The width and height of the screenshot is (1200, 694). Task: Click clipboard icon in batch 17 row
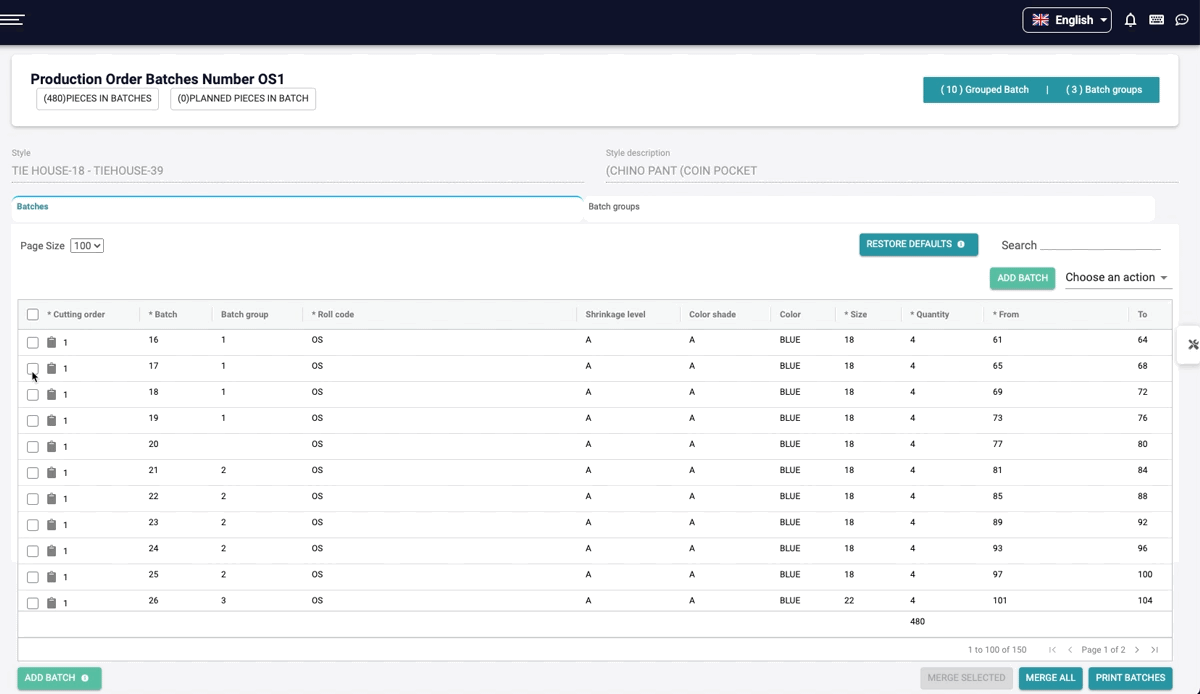52,368
